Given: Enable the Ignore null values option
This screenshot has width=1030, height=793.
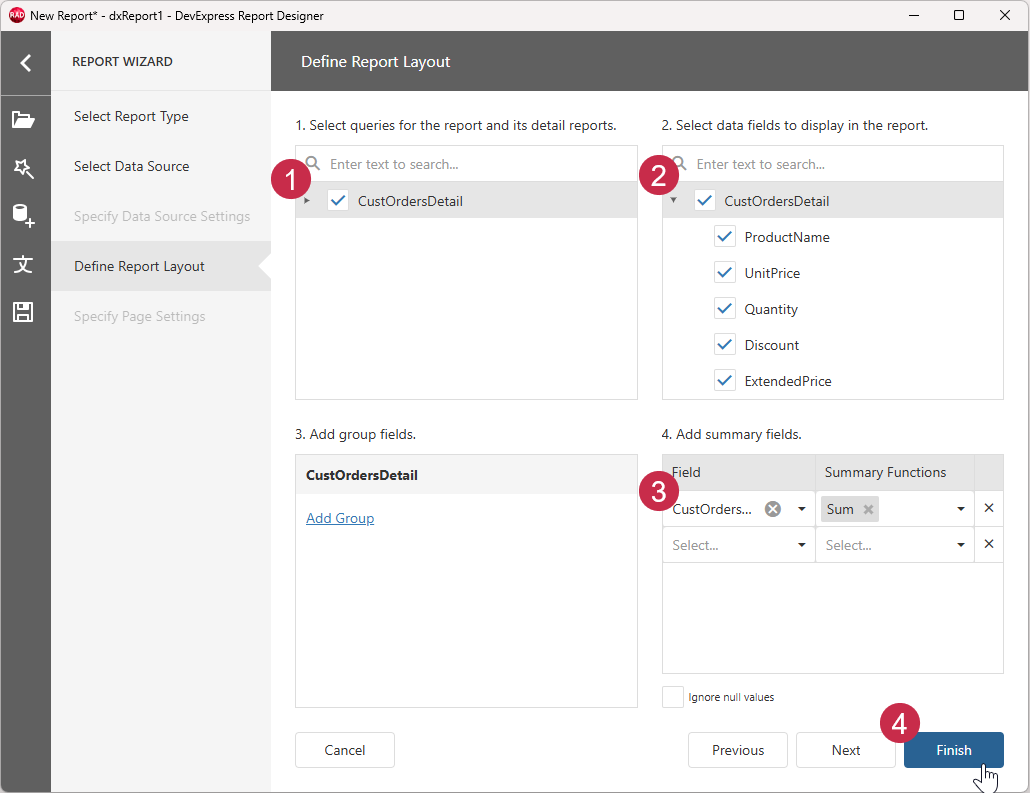Looking at the screenshot, I should click(672, 697).
